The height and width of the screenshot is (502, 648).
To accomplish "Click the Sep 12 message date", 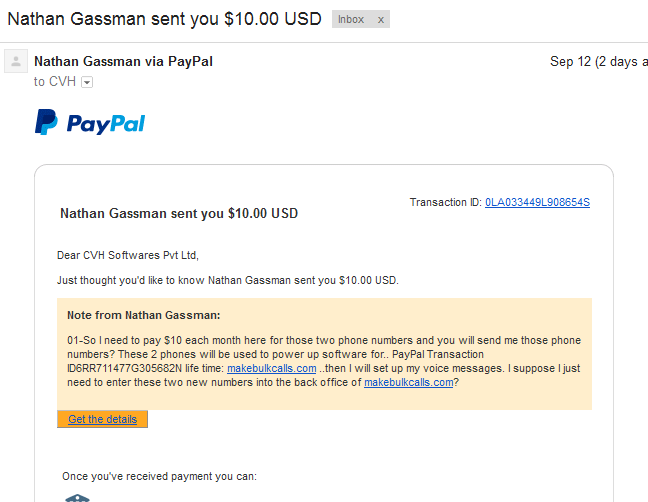I will point(598,62).
